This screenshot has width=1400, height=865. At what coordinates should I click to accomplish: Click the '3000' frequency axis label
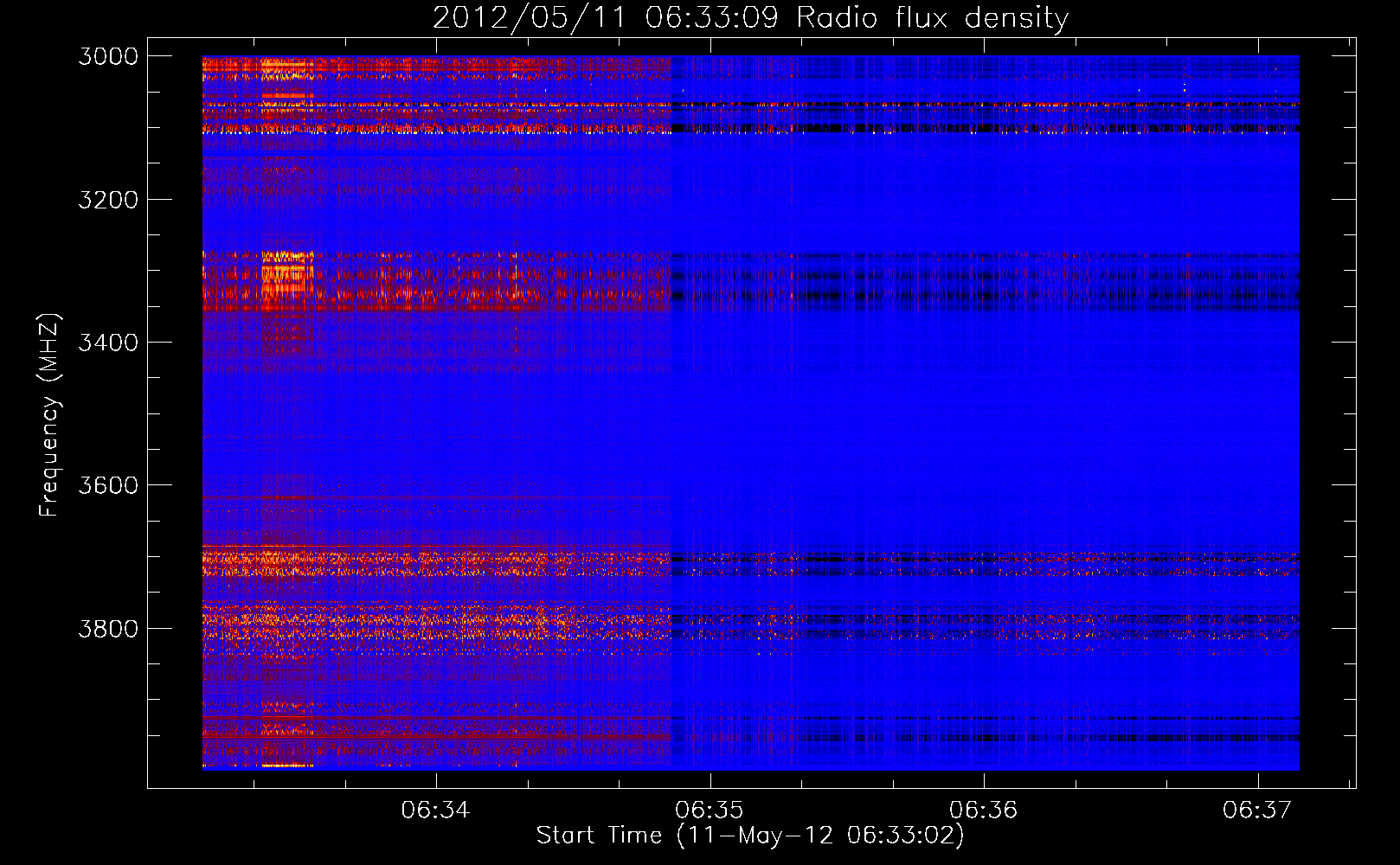[x=108, y=56]
